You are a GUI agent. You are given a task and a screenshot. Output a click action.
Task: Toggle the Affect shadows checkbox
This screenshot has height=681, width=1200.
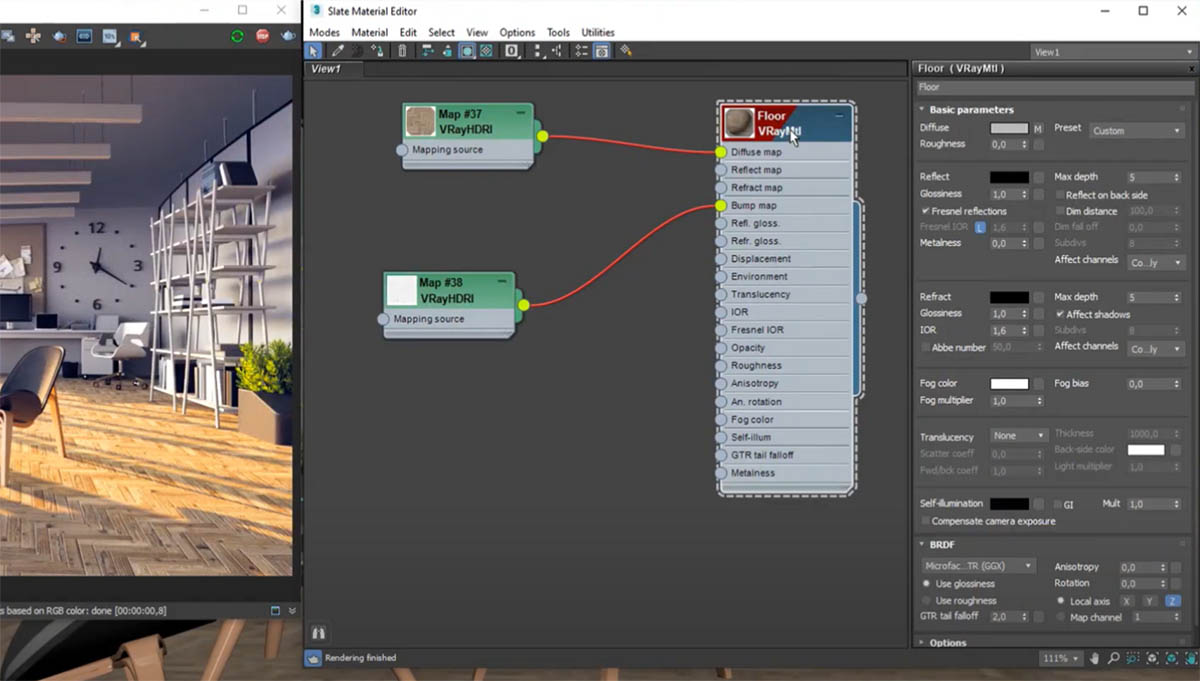pos(1060,314)
